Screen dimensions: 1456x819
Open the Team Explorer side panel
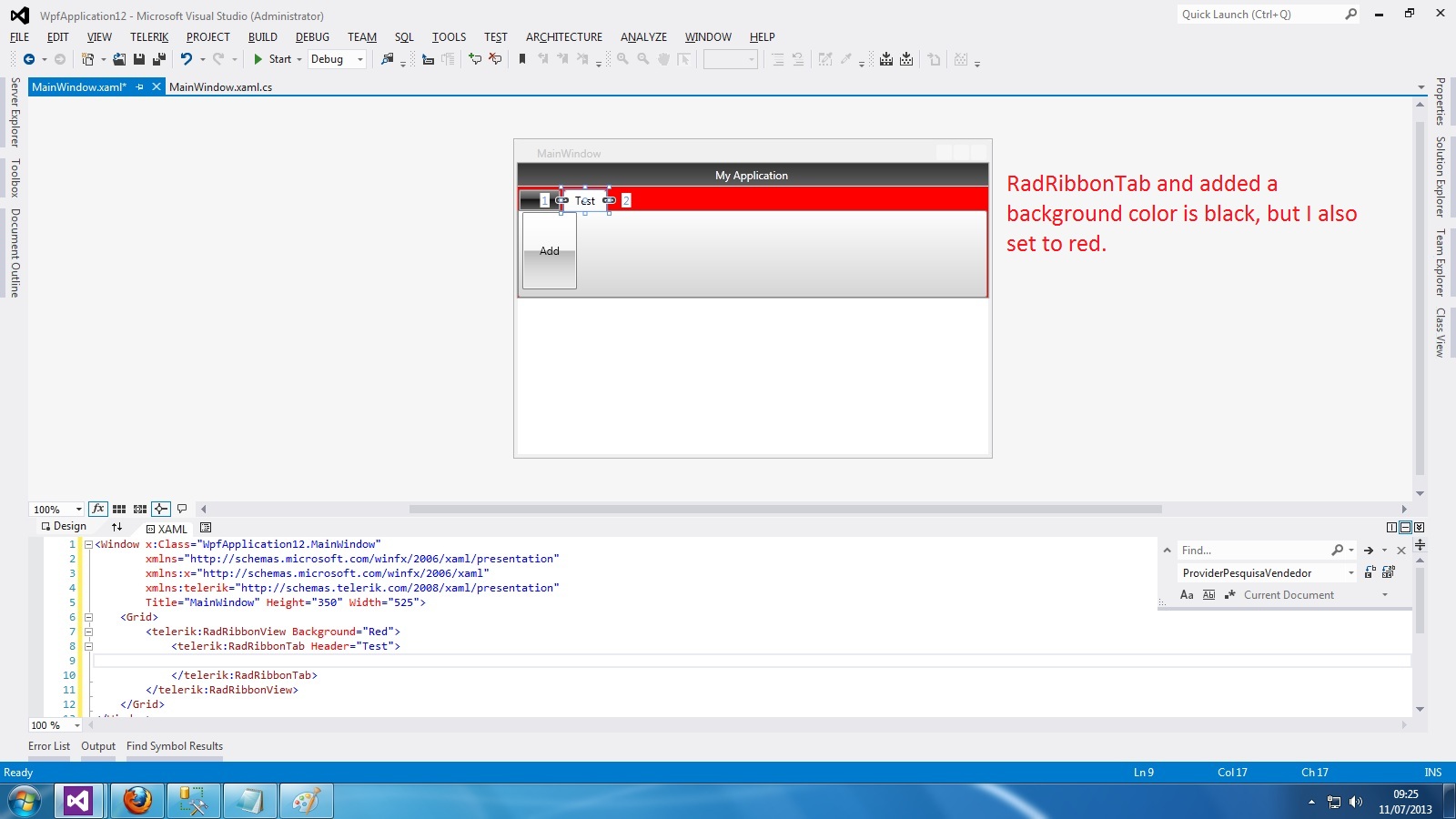[x=1441, y=262]
